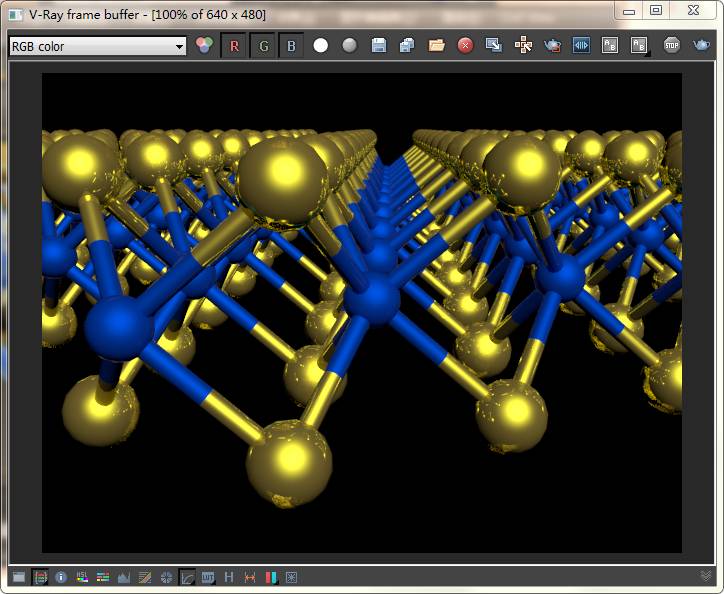Toggle the LUT correction icon in bottom bar
The height and width of the screenshot is (594, 724).
(x=208, y=577)
